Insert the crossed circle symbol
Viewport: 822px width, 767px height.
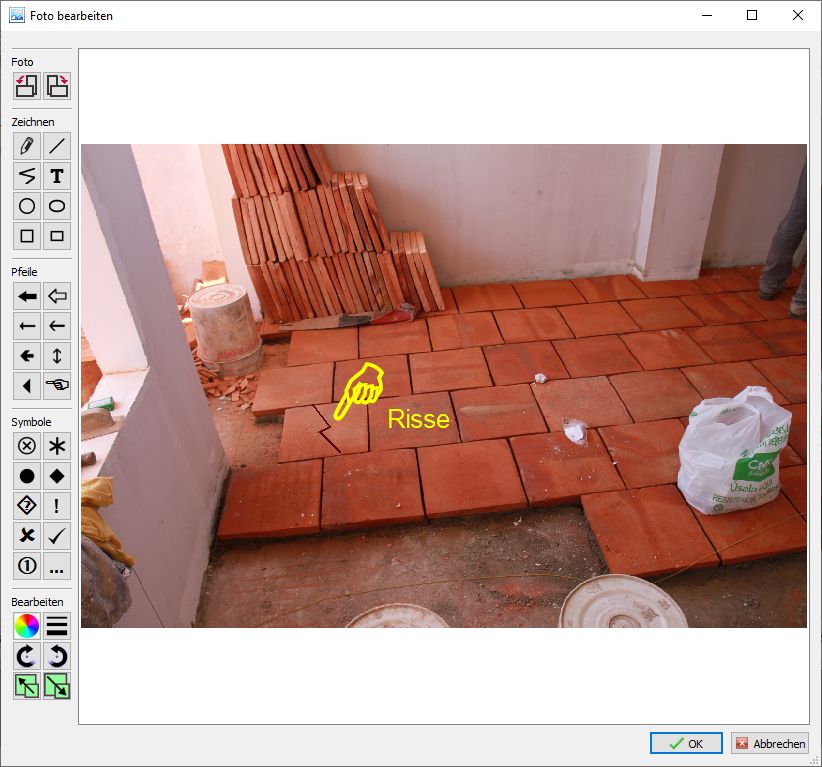pos(27,446)
